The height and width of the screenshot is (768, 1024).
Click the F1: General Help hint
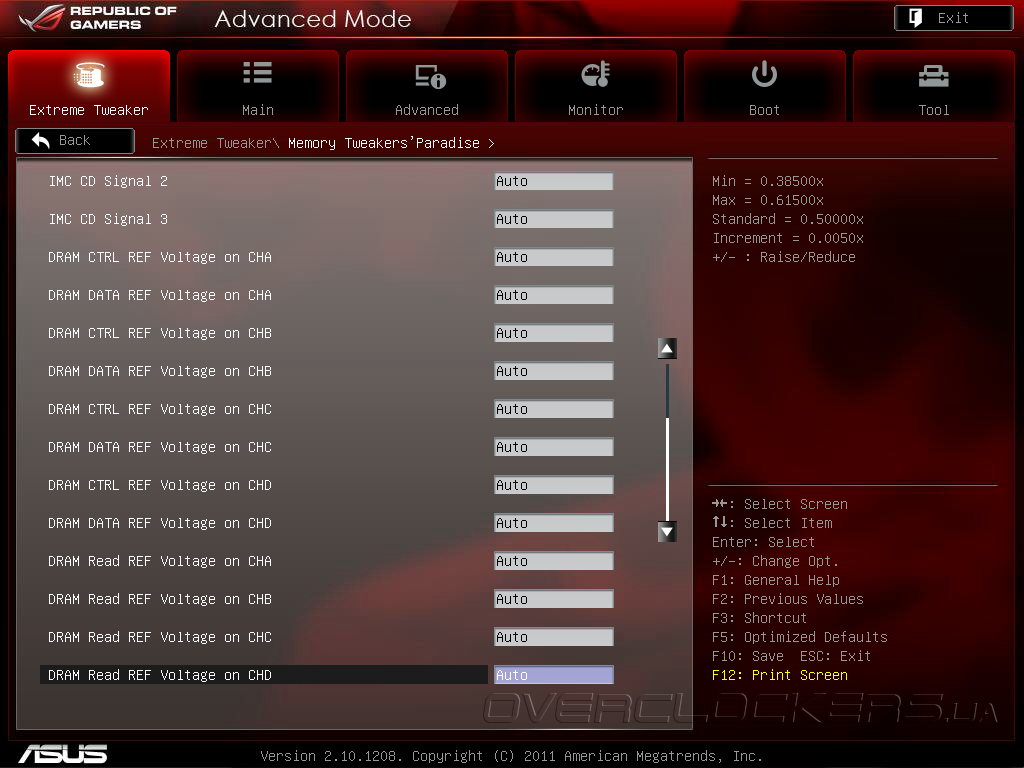[x=776, y=580]
